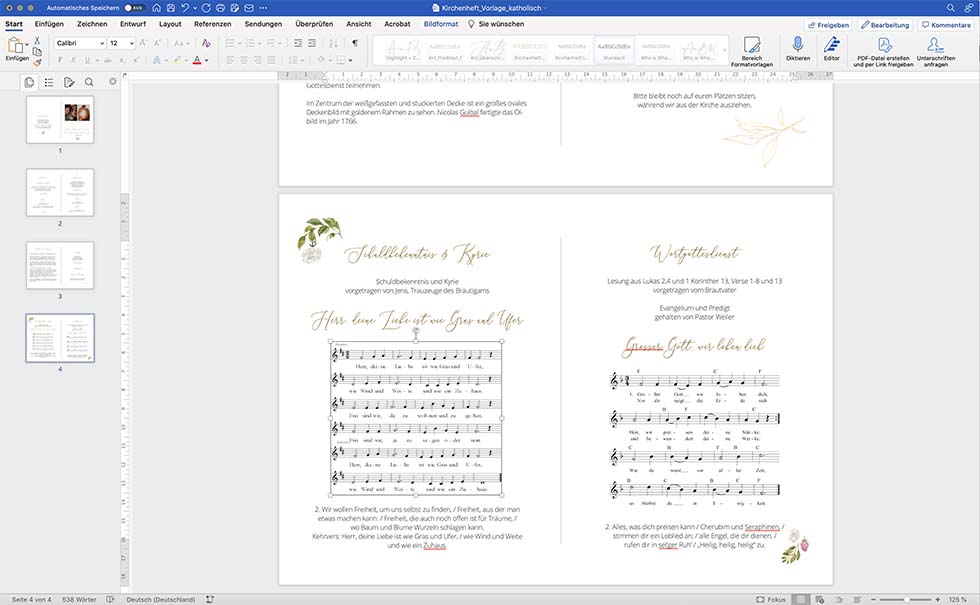This screenshot has height=605, width=980.
Task: Open the Editor tool
Action: (832, 49)
